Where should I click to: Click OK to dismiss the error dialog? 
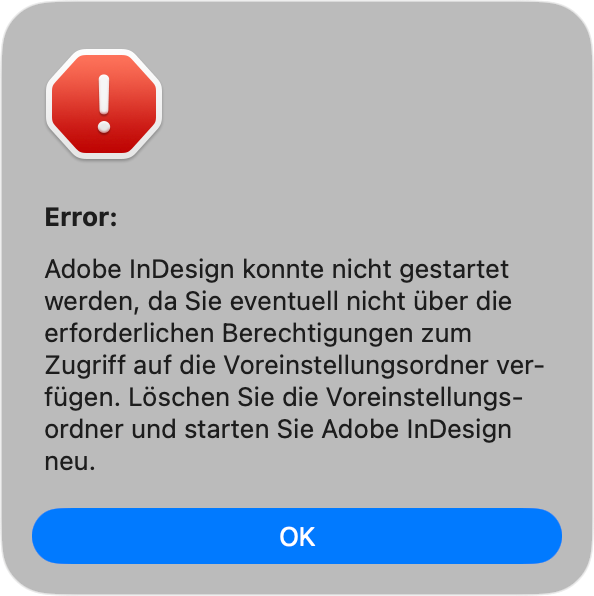[x=297, y=536]
